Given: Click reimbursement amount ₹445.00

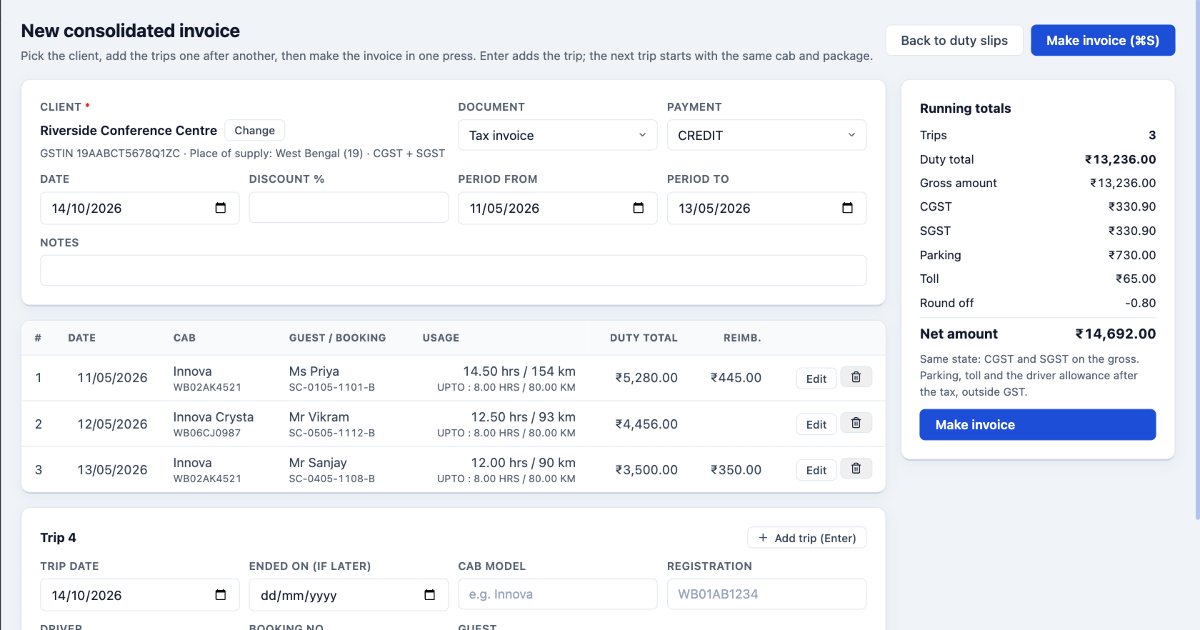Looking at the screenshot, I should pos(736,378).
